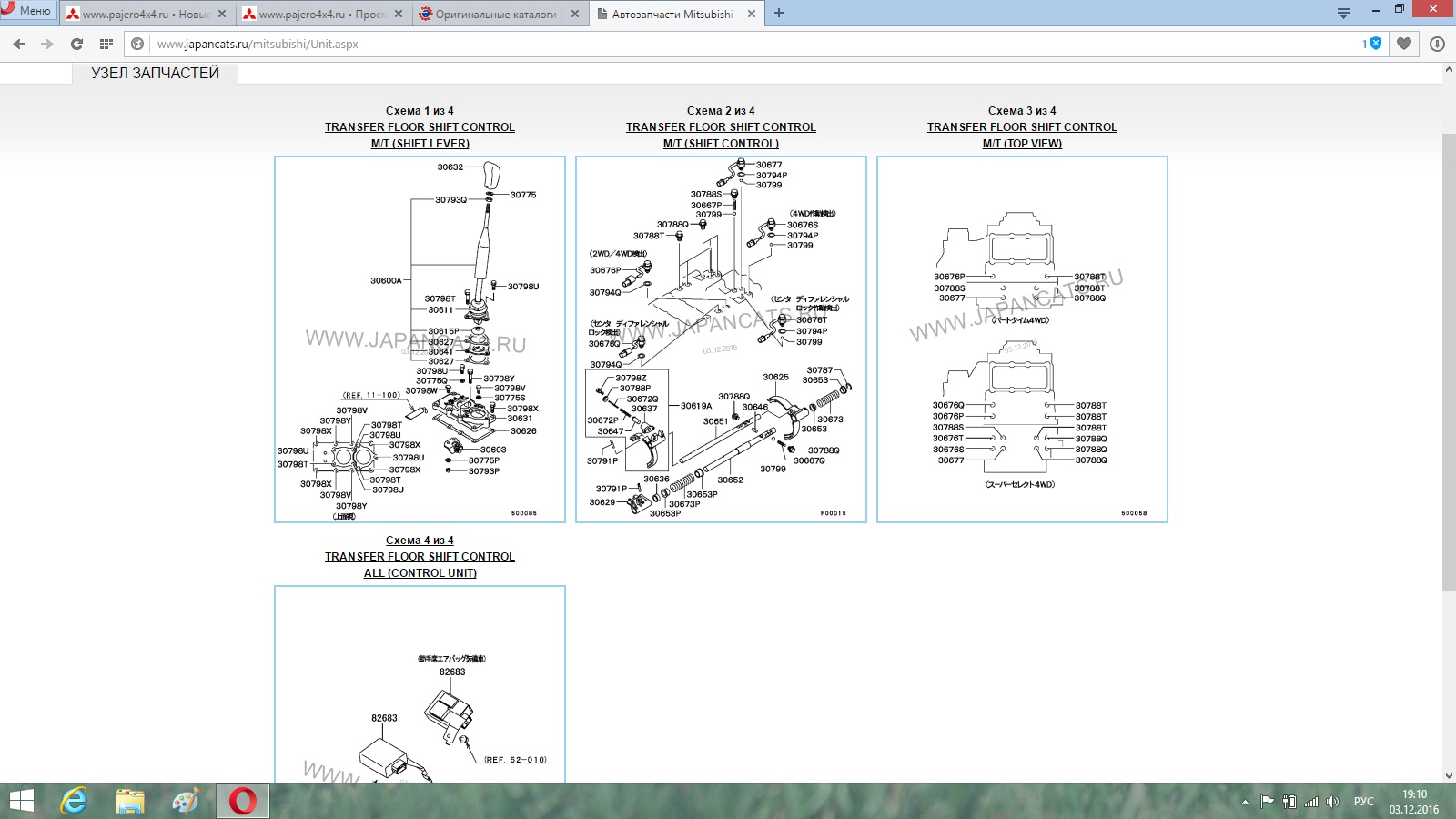Screen dimensions: 1456x819
Task: Click the heart bookmark icon
Action: 1404,44
